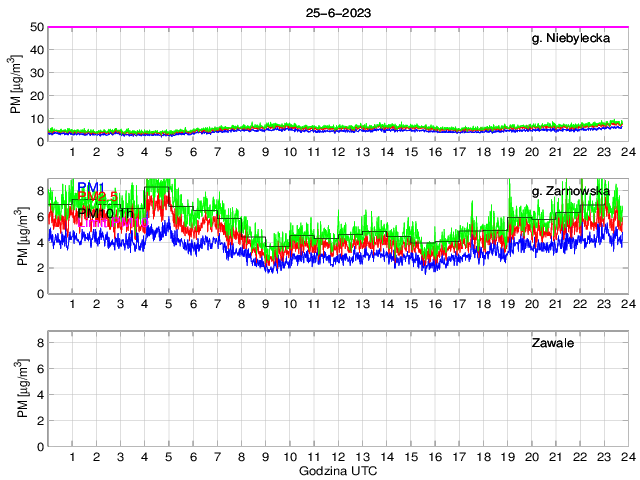
Task: Click y-axis tick 20 on top panel
Action: tap(35, 96)
